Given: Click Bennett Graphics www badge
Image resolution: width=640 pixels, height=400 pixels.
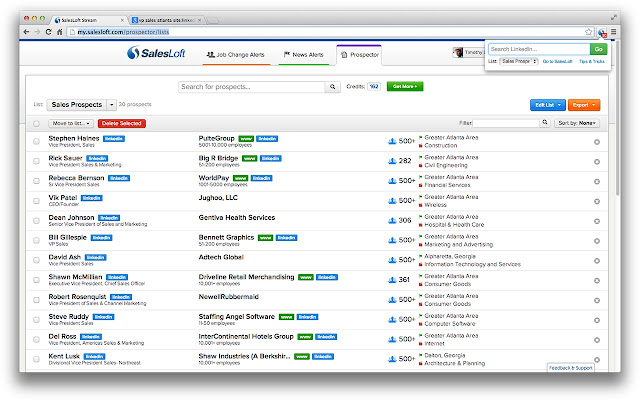Looking at the screenshot, I should point(265,238).
